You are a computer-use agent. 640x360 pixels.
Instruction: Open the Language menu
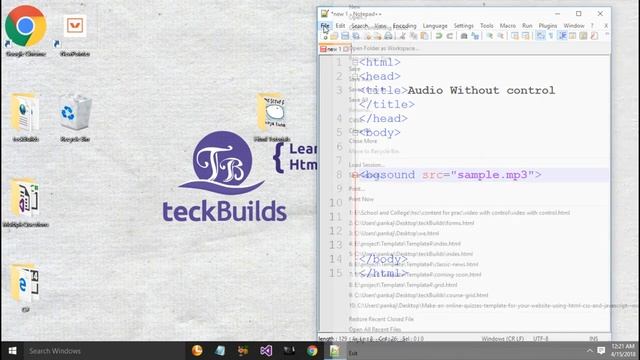435,26
